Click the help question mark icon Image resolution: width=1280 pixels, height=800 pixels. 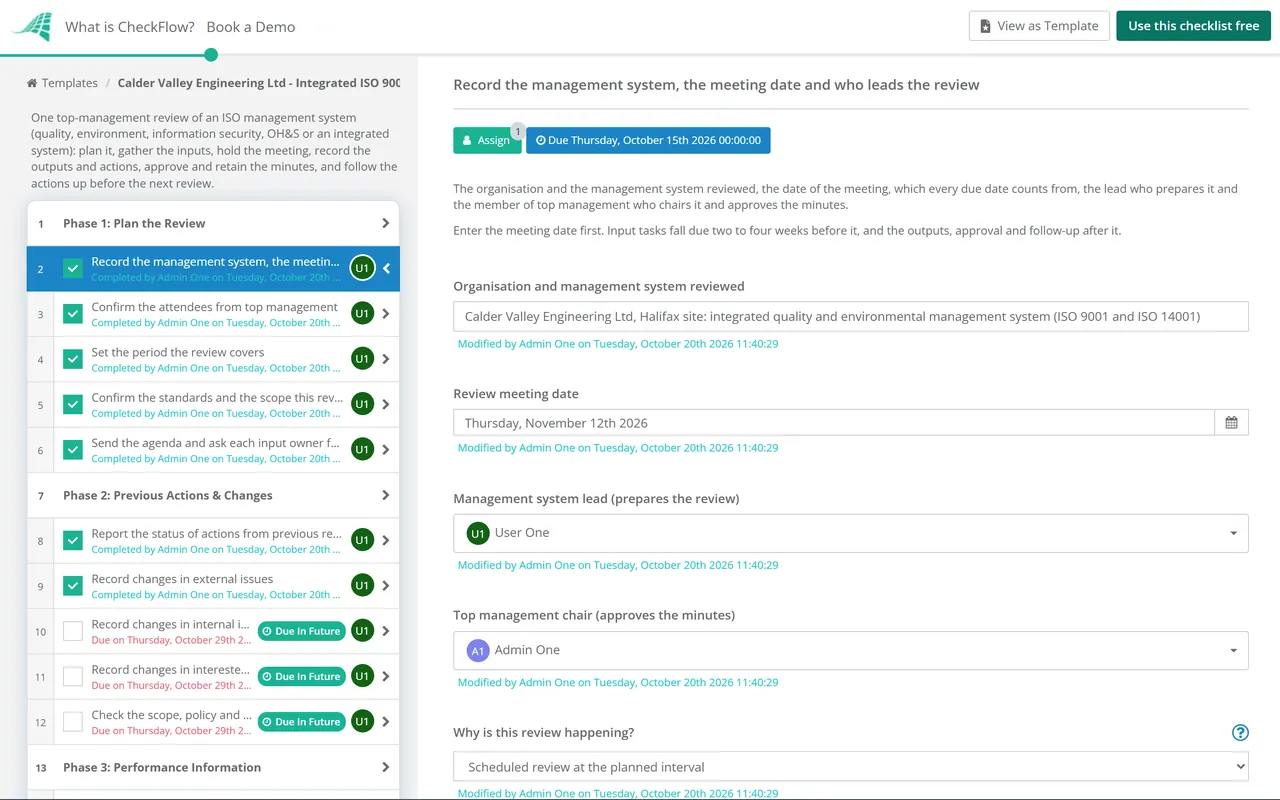point(1240,733)
